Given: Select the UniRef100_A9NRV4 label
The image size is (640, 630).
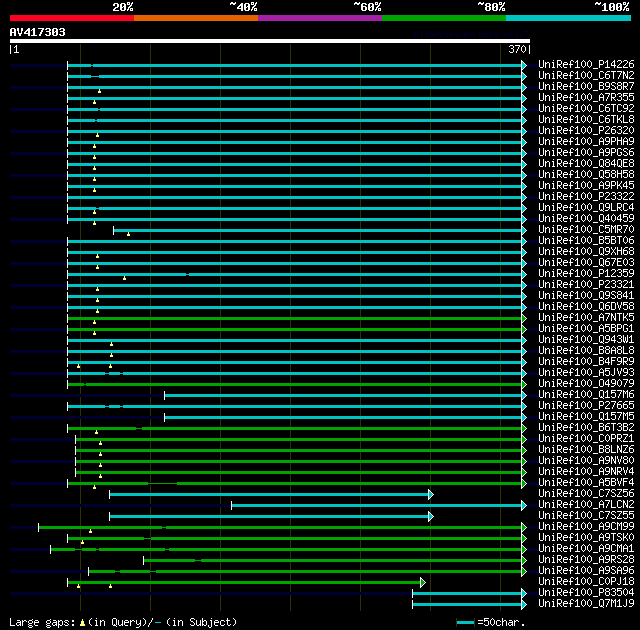Looking at the screenshot, I should [x=586, y=472].
